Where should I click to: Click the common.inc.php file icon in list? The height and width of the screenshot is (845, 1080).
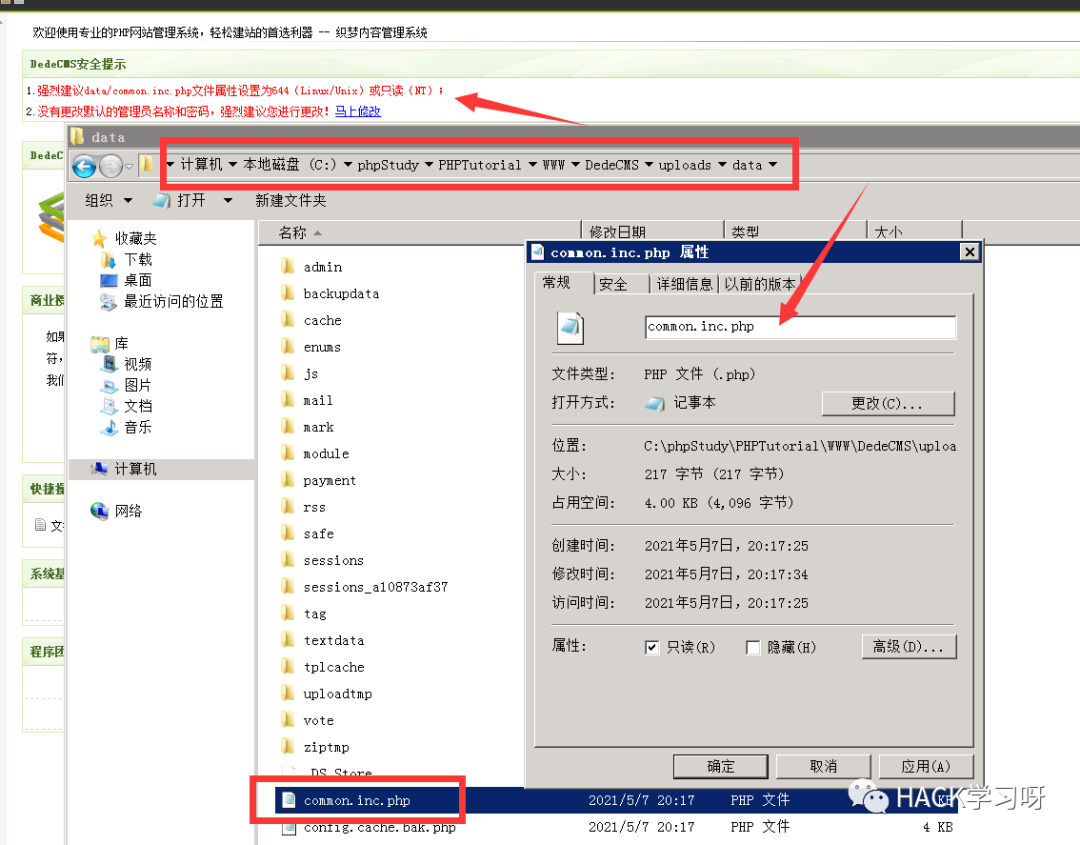pyautogui.click(x=289, y=800)
